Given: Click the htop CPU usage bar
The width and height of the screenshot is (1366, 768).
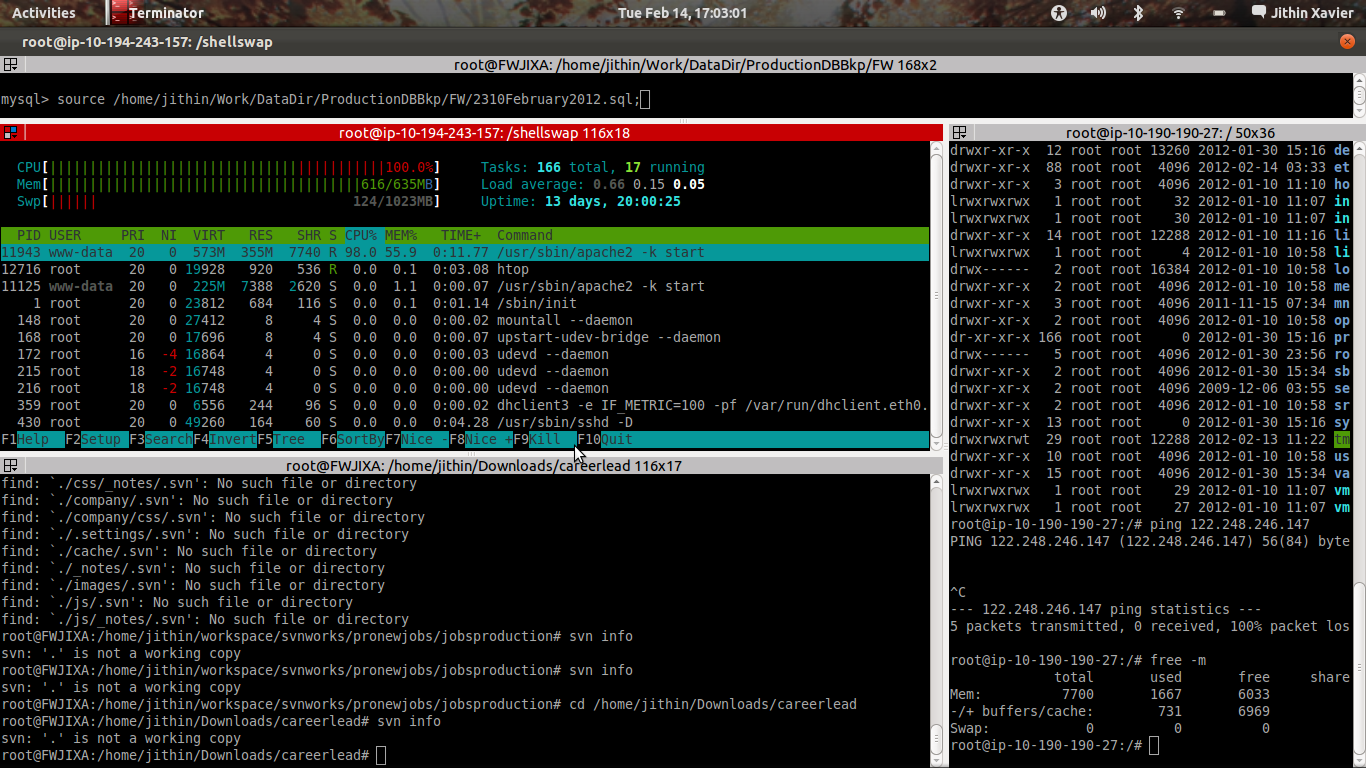Looking at the screenshot, I should click(228, 167).
